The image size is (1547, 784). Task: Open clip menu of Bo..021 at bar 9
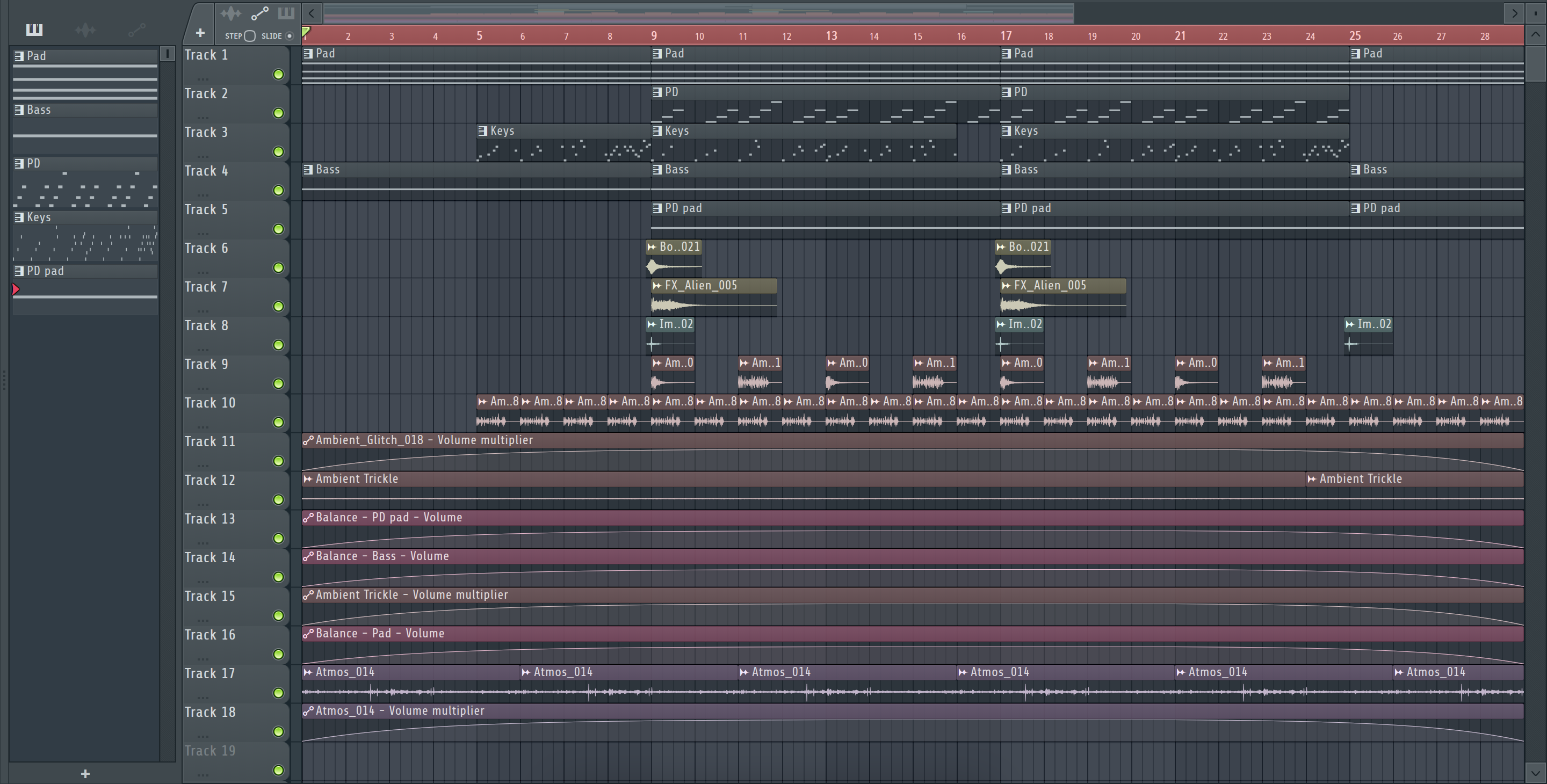[x=652, y=248]
